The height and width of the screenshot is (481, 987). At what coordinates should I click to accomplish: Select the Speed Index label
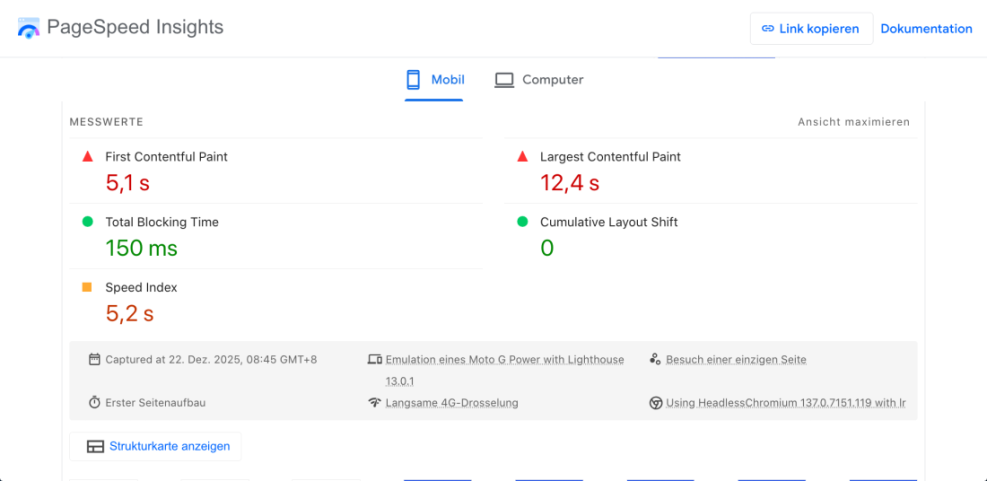click(141, 288)
